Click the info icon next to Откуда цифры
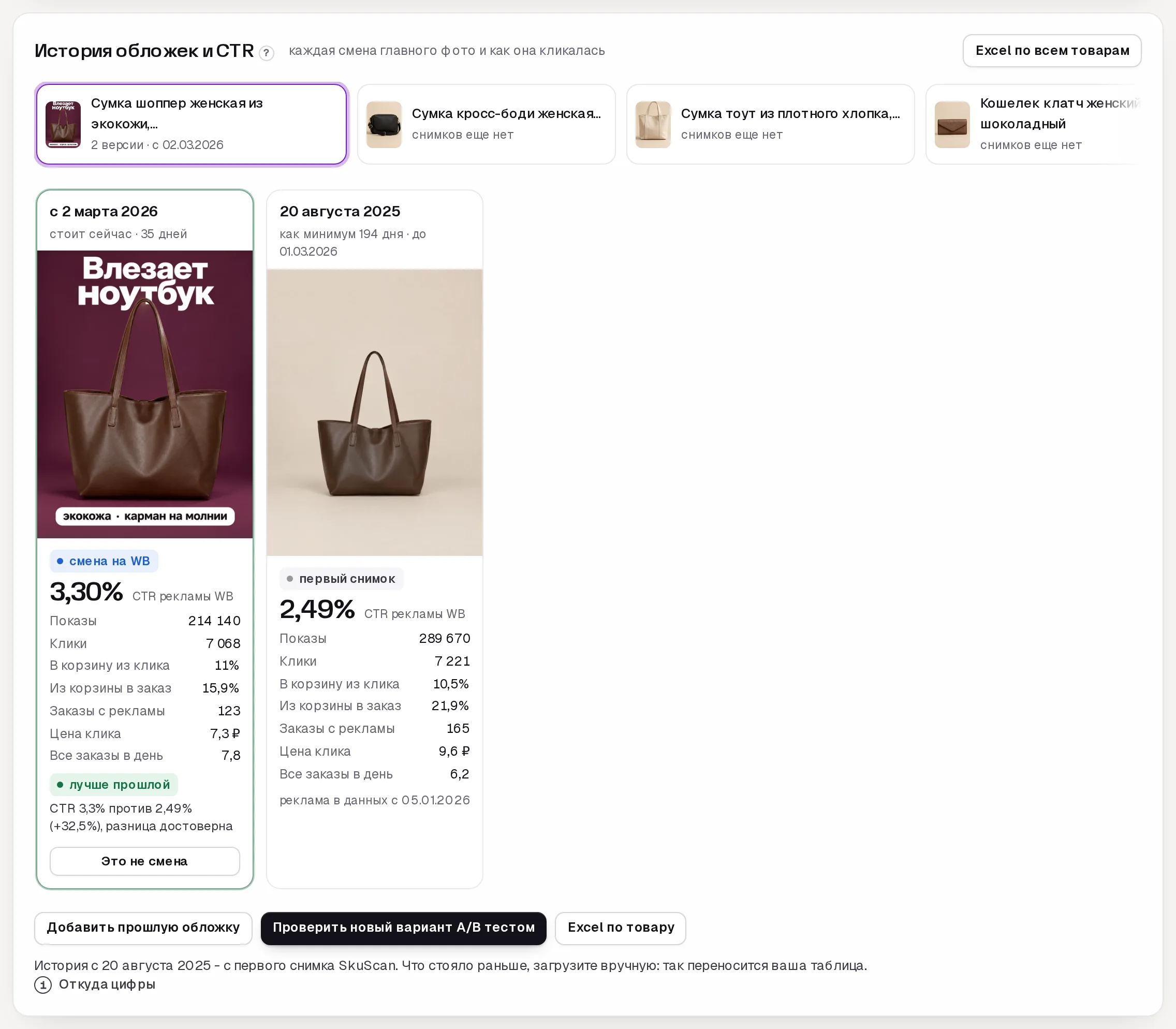Screen dimensions: 1176x1029 (43, 985)
